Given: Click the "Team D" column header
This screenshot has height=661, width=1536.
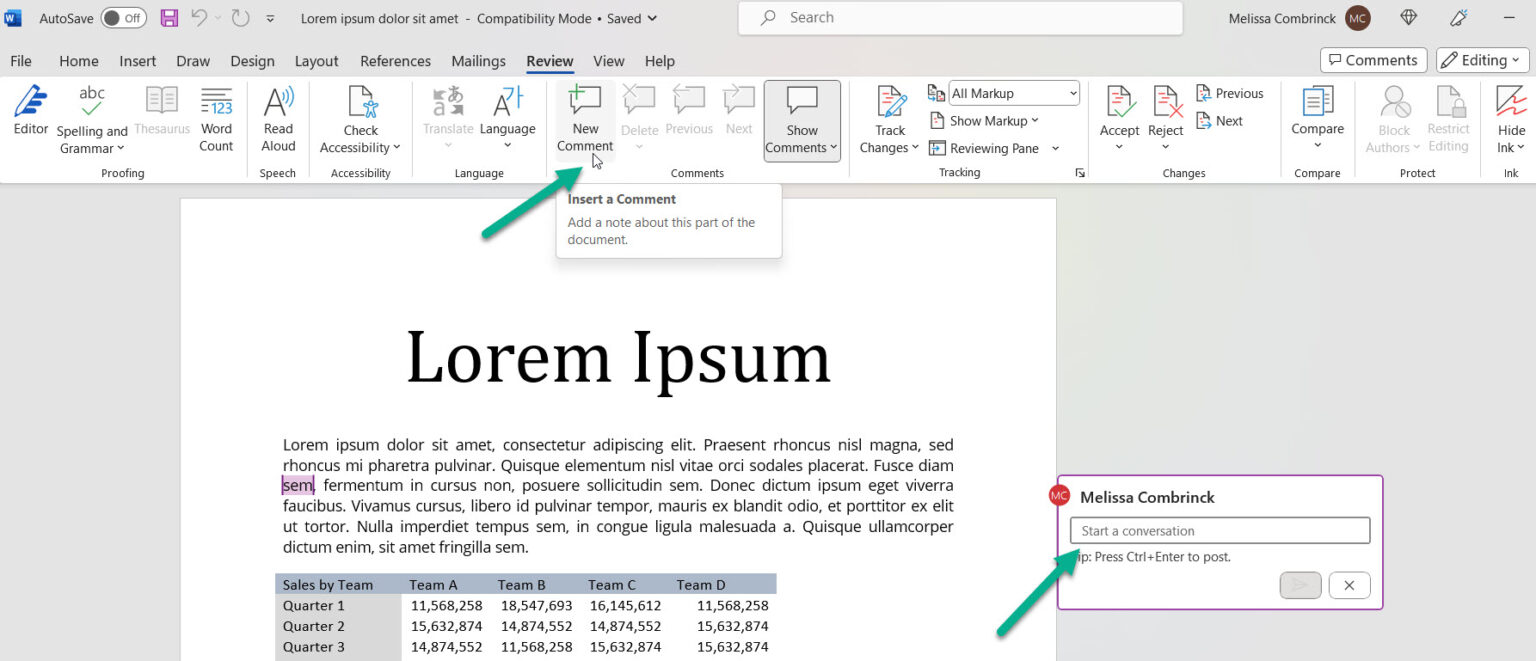Looking at the screenshot, I should click(701, 585).
